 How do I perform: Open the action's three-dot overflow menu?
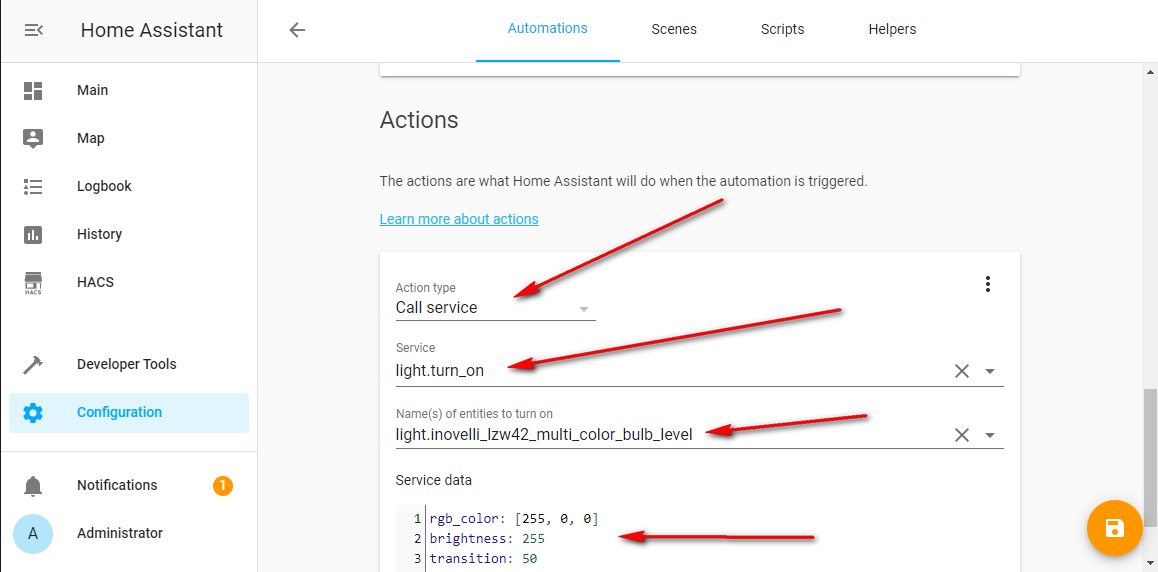click(988, 284)
